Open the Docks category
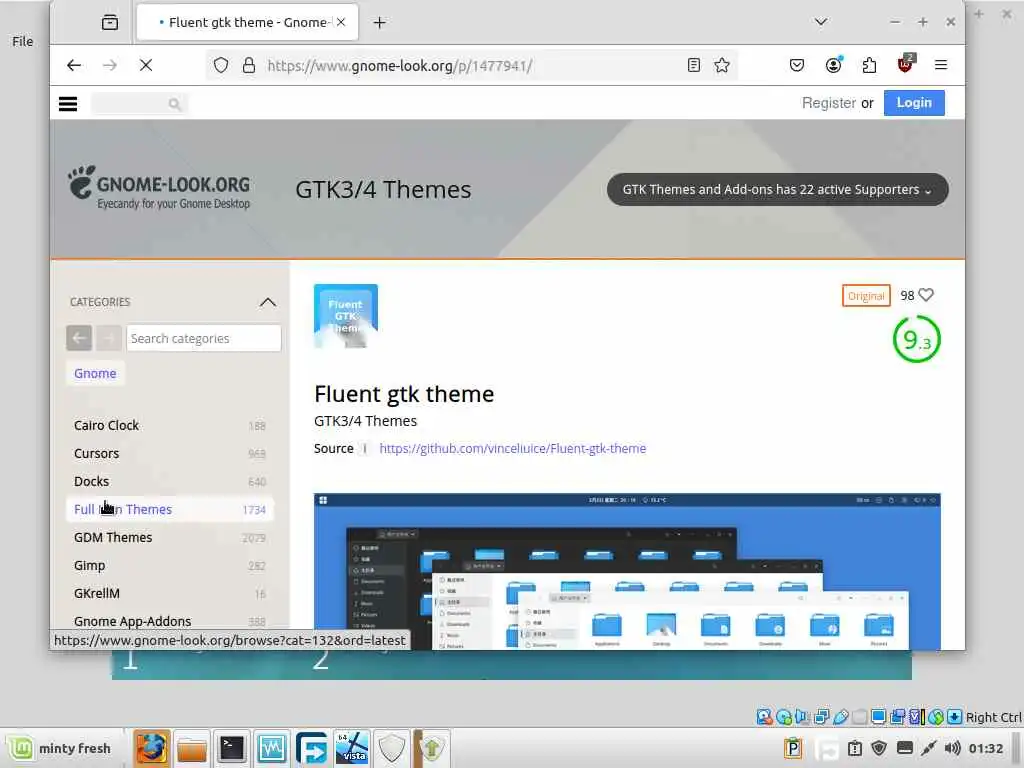The height and width of the screenshot is (768, 1024). point(170,482)
